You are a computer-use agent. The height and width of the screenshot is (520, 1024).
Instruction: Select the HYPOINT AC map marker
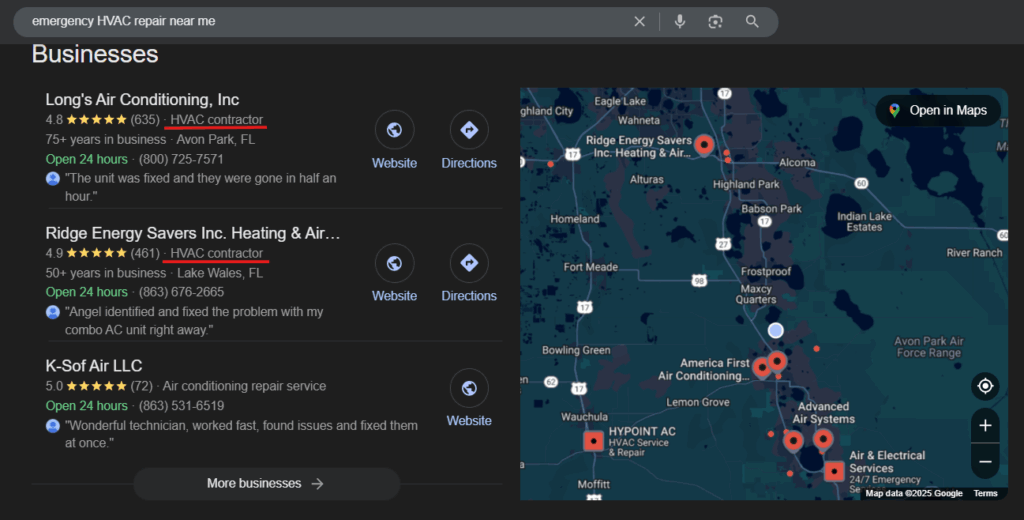click(x=594, y=441)
